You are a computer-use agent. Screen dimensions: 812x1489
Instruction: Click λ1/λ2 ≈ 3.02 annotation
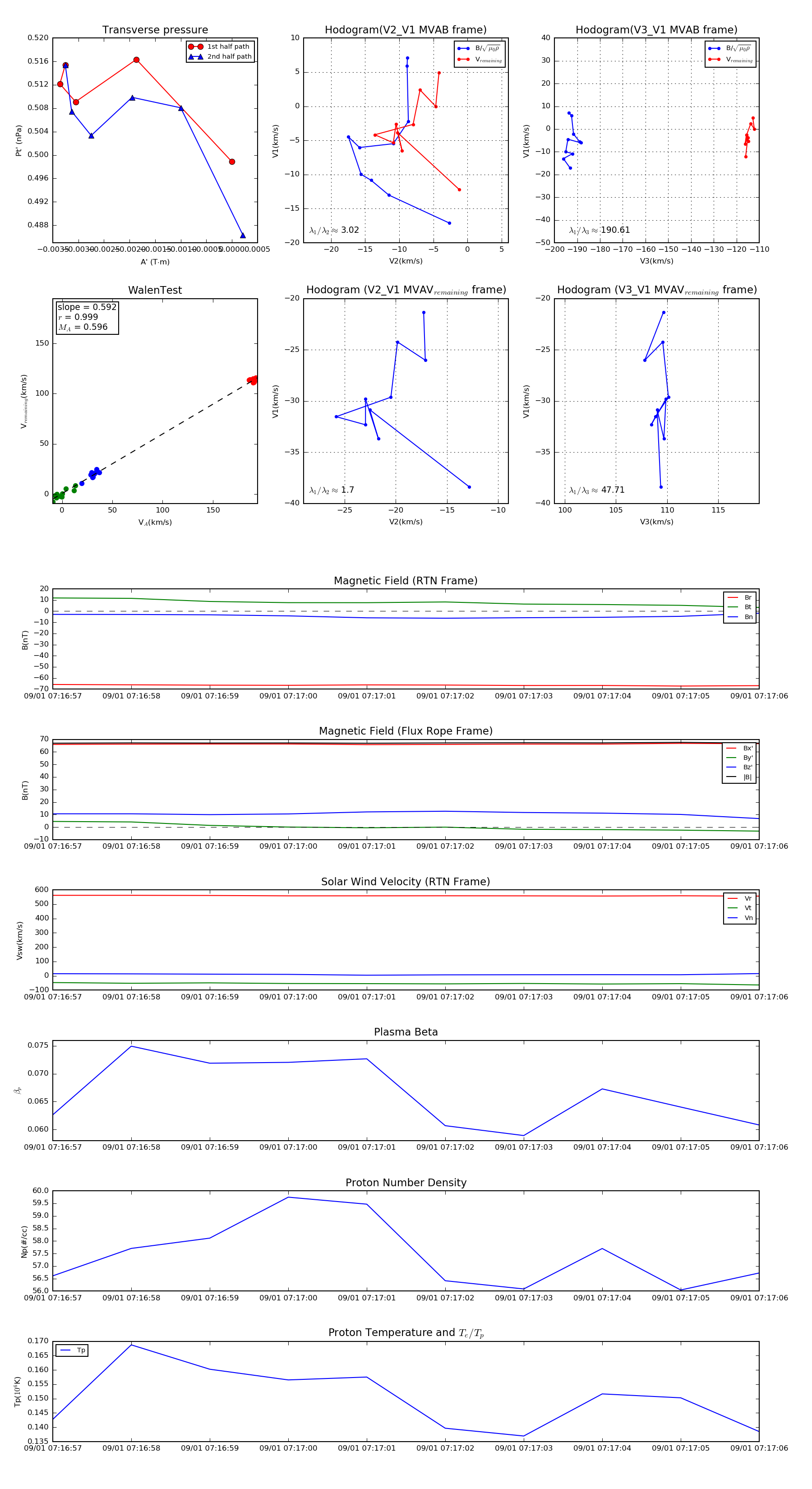(334, 230)
